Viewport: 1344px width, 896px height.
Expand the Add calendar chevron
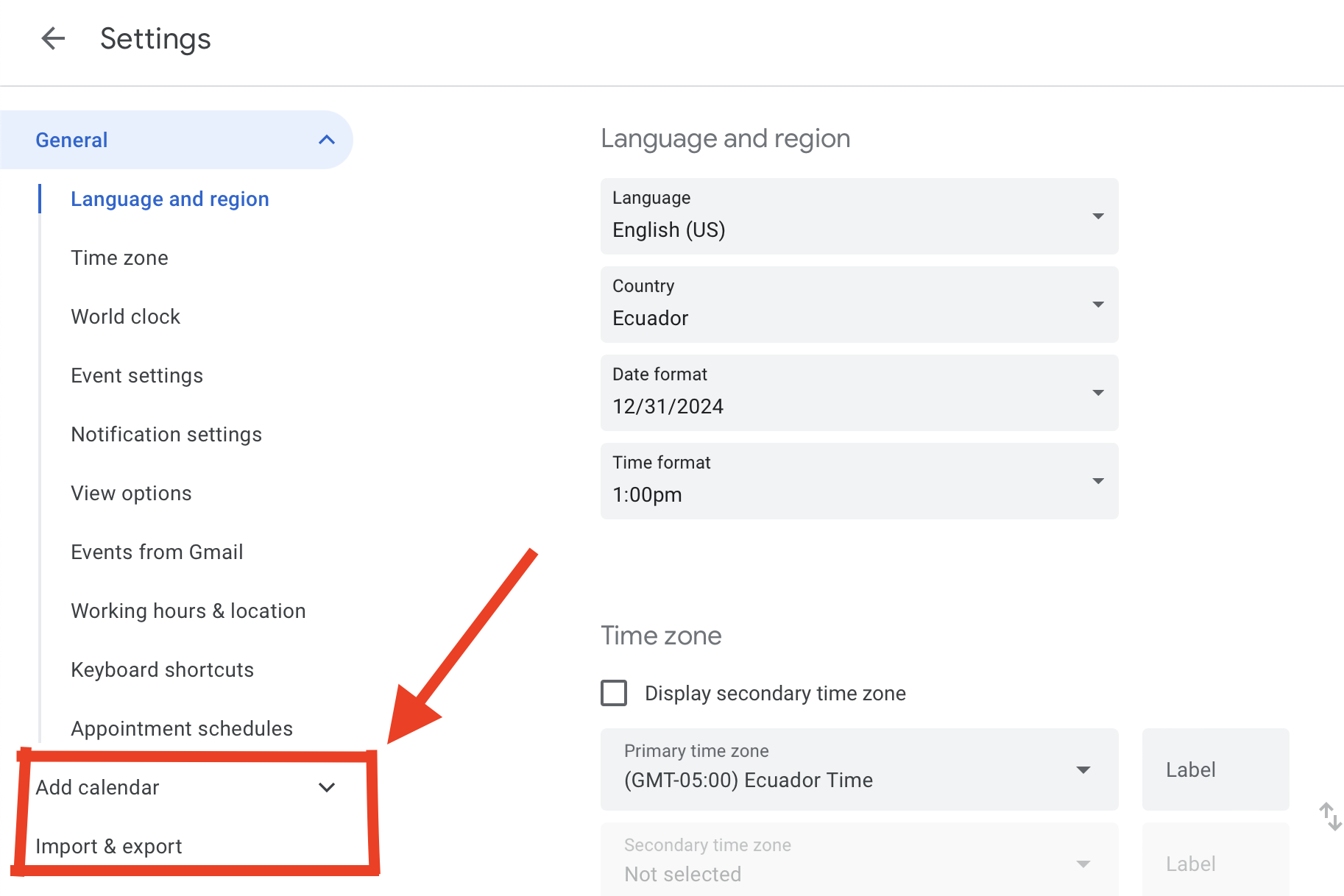(327, 787)
